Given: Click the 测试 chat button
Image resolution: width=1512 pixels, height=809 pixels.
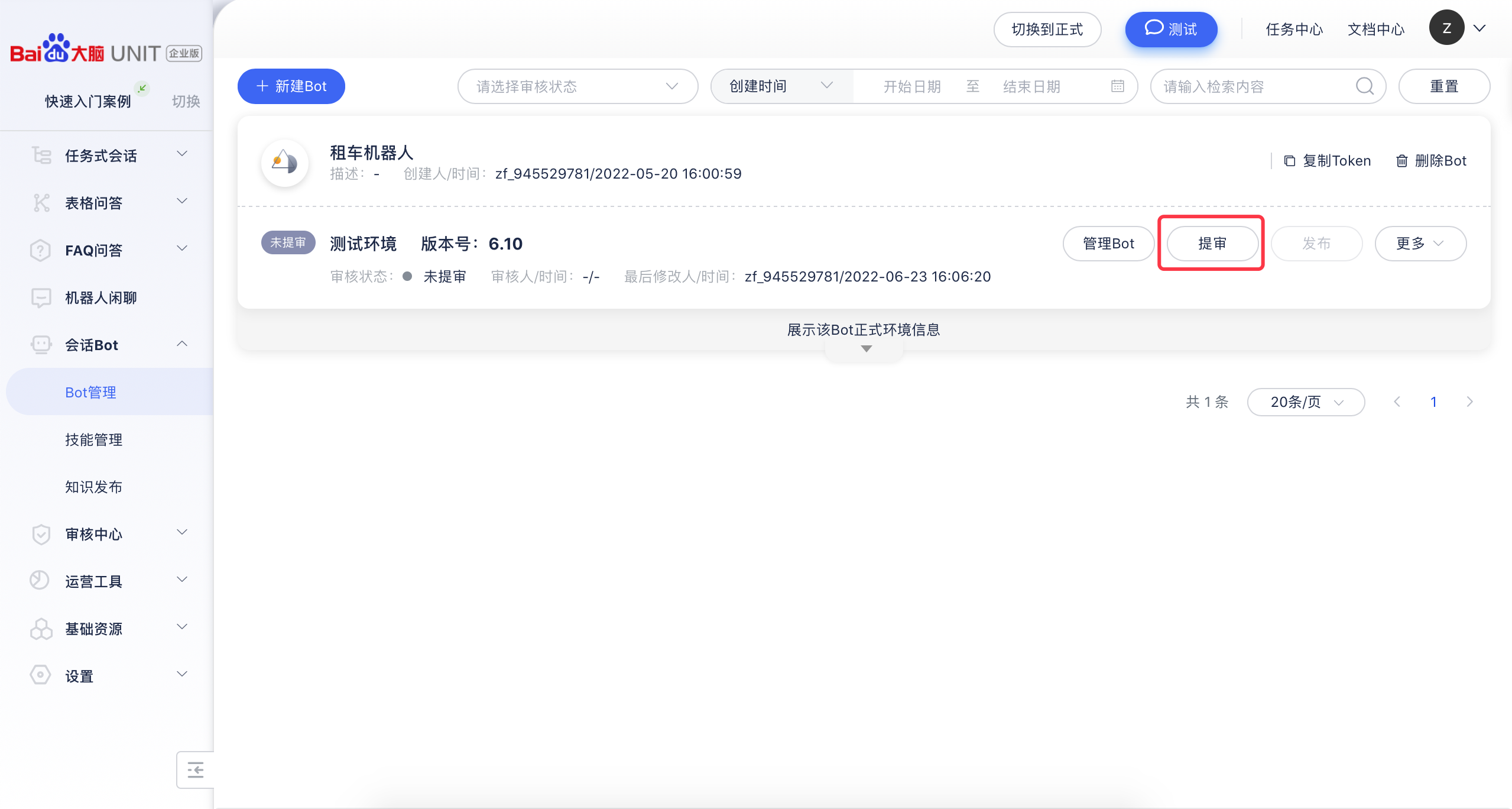Looking at the screenshot, I should click(1171, 30).
